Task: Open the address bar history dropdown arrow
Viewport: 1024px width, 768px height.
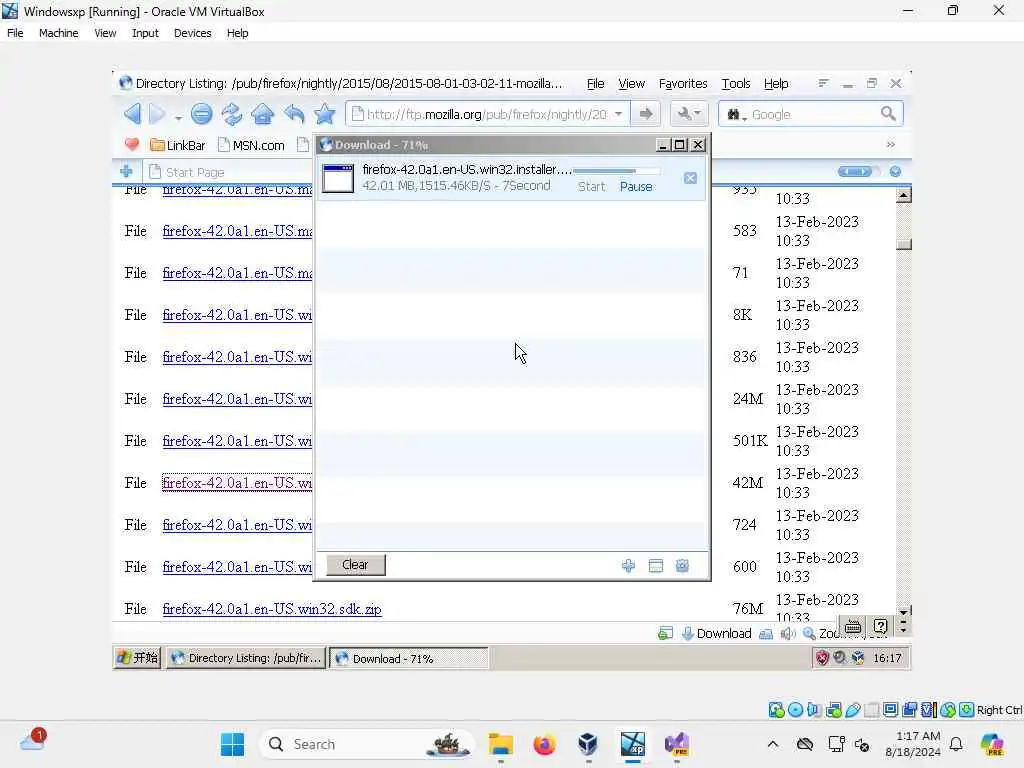Action: click(x=618, y=114)
